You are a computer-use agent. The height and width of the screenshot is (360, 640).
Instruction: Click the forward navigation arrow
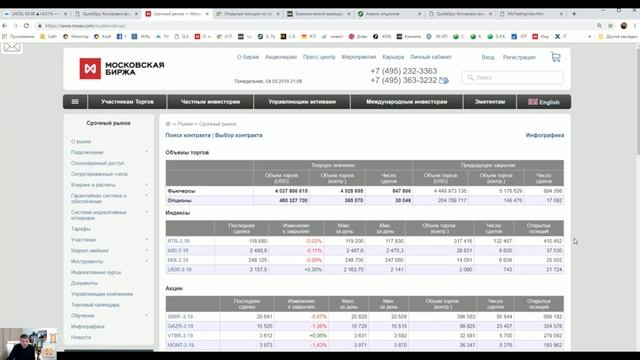16,25
